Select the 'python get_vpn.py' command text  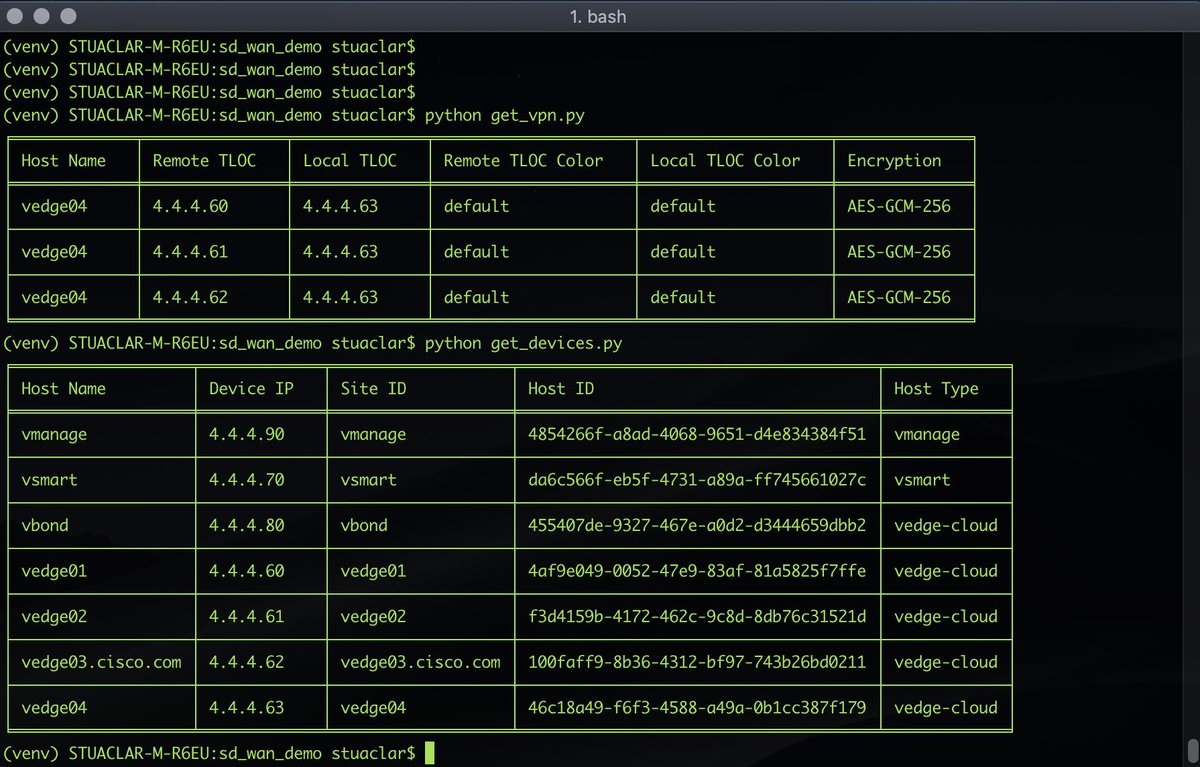(x=505, y=115)
